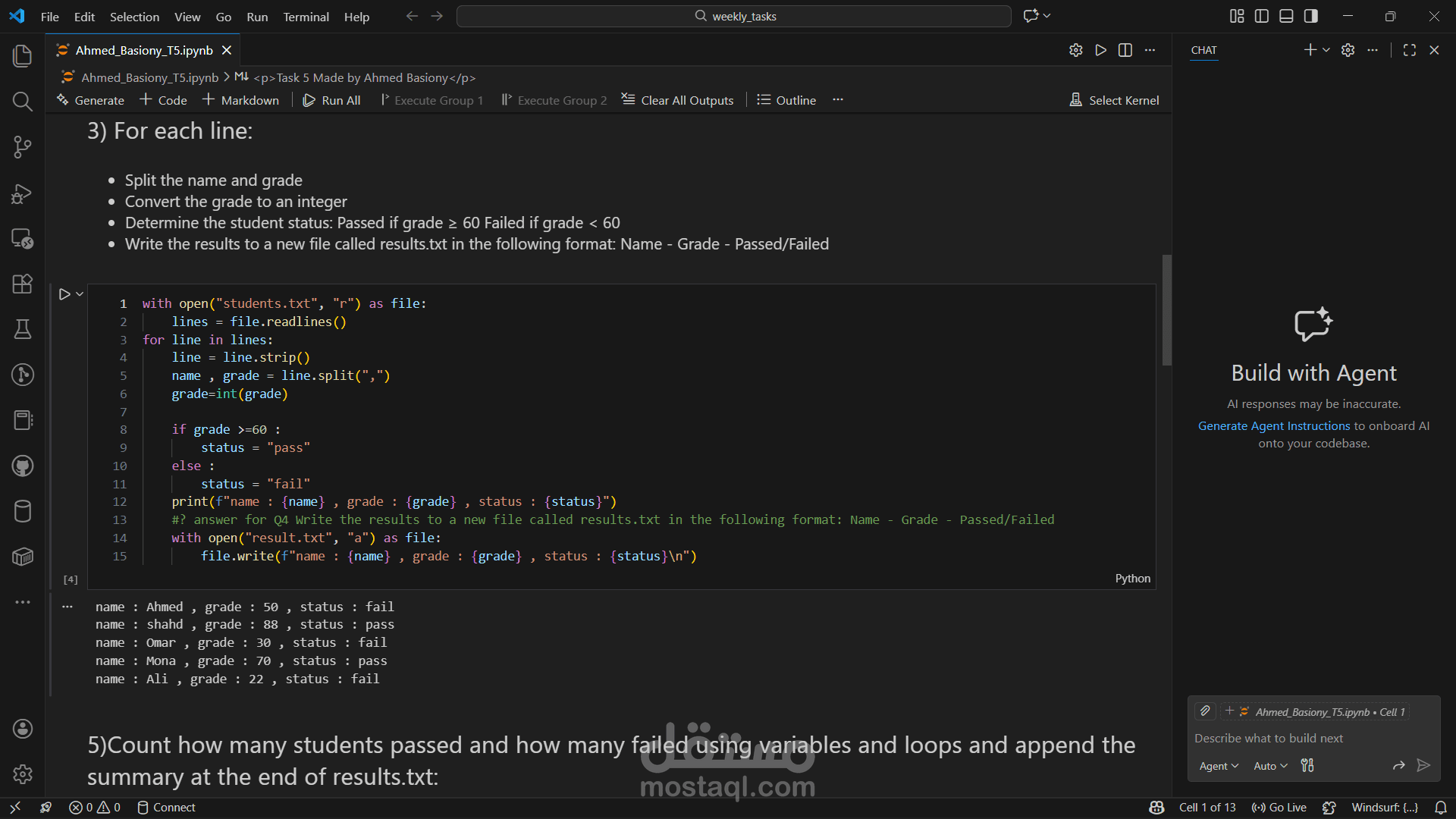Open Manage gear in activity bar

23,774
